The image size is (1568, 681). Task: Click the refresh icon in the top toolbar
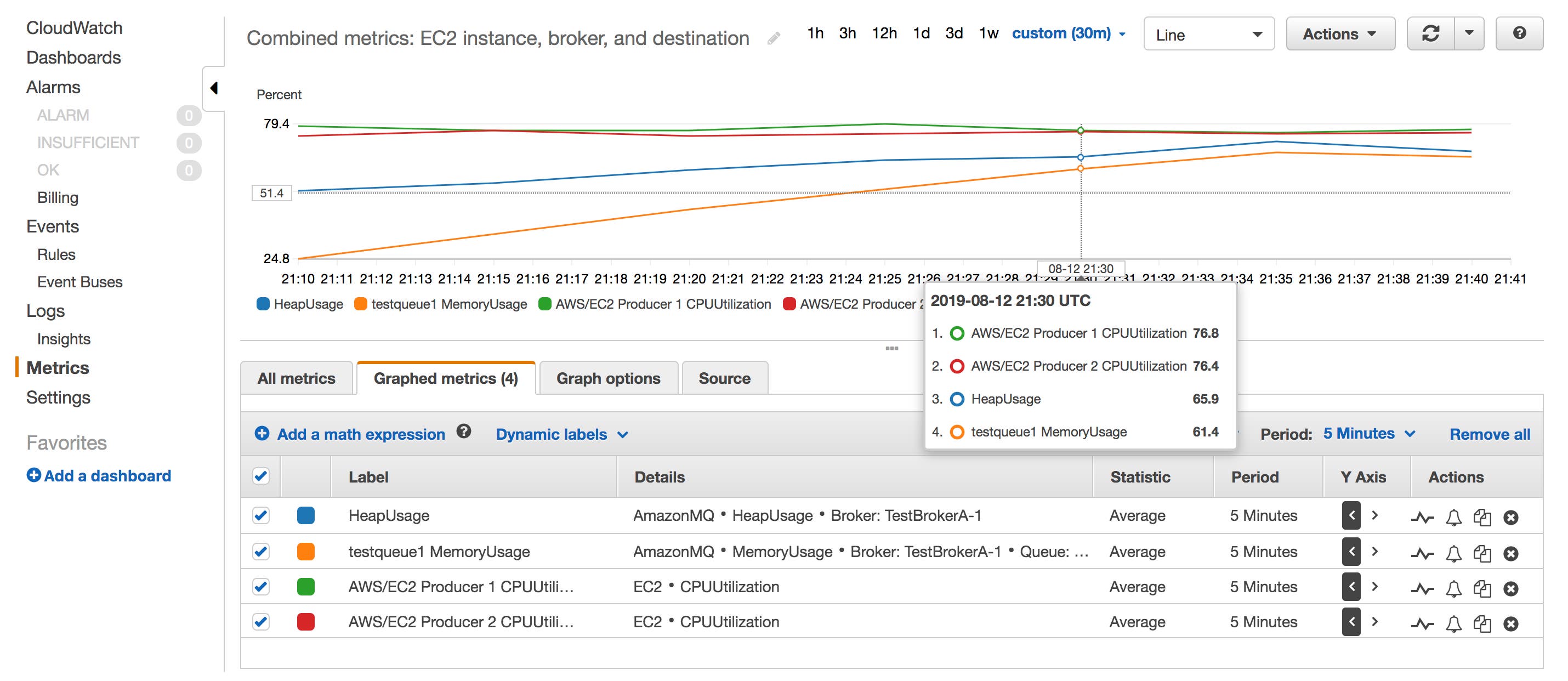[x=1431, y=33]
